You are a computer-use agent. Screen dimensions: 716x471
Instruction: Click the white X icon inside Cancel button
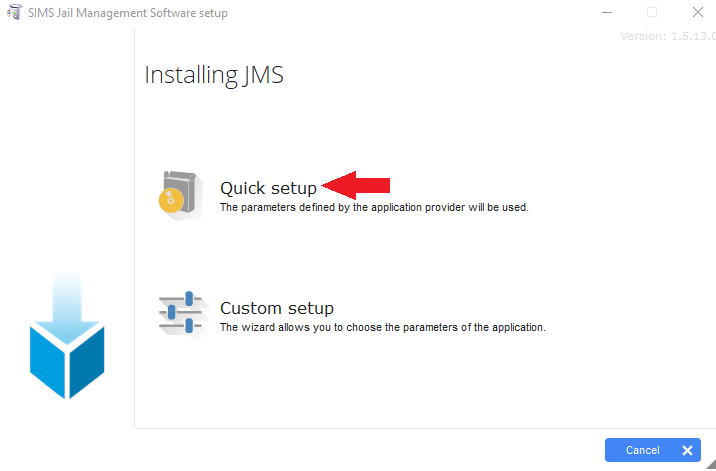(x=687, y=450)
